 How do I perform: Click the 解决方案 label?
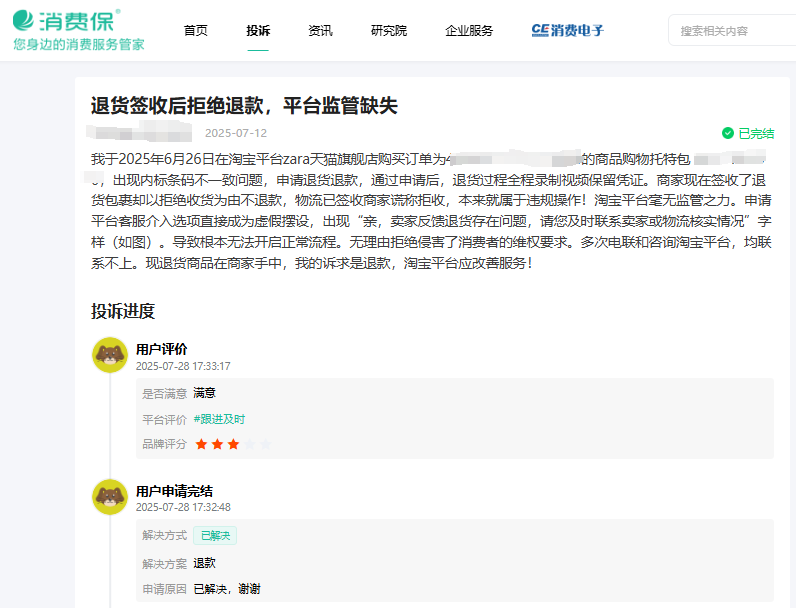point(164,564)
